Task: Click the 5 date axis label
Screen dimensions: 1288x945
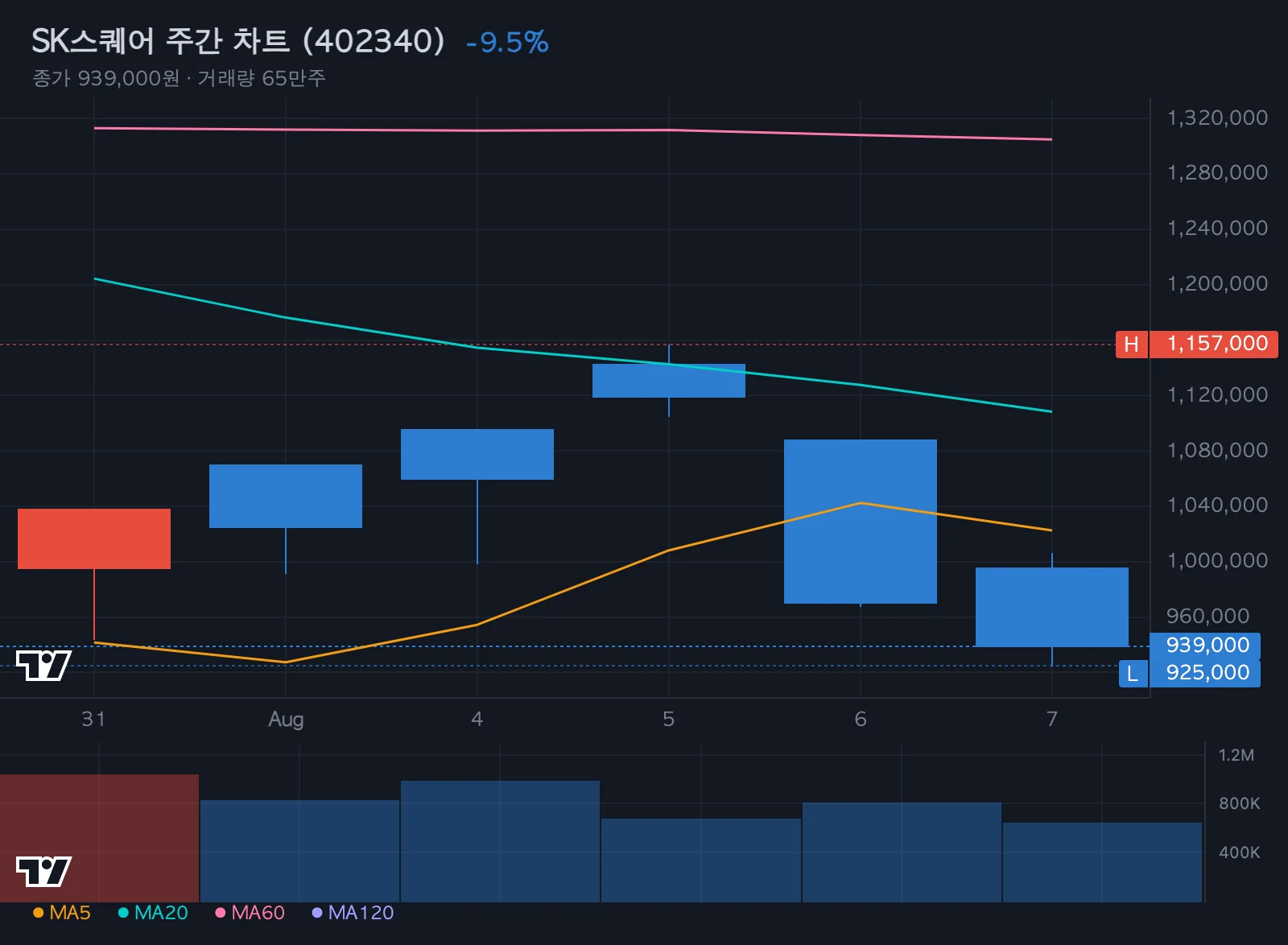Action: pos(669,719)
